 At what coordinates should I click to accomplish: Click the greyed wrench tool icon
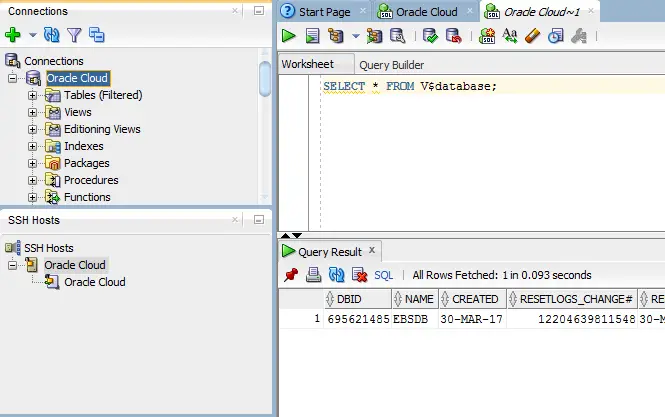coord(578,36)
